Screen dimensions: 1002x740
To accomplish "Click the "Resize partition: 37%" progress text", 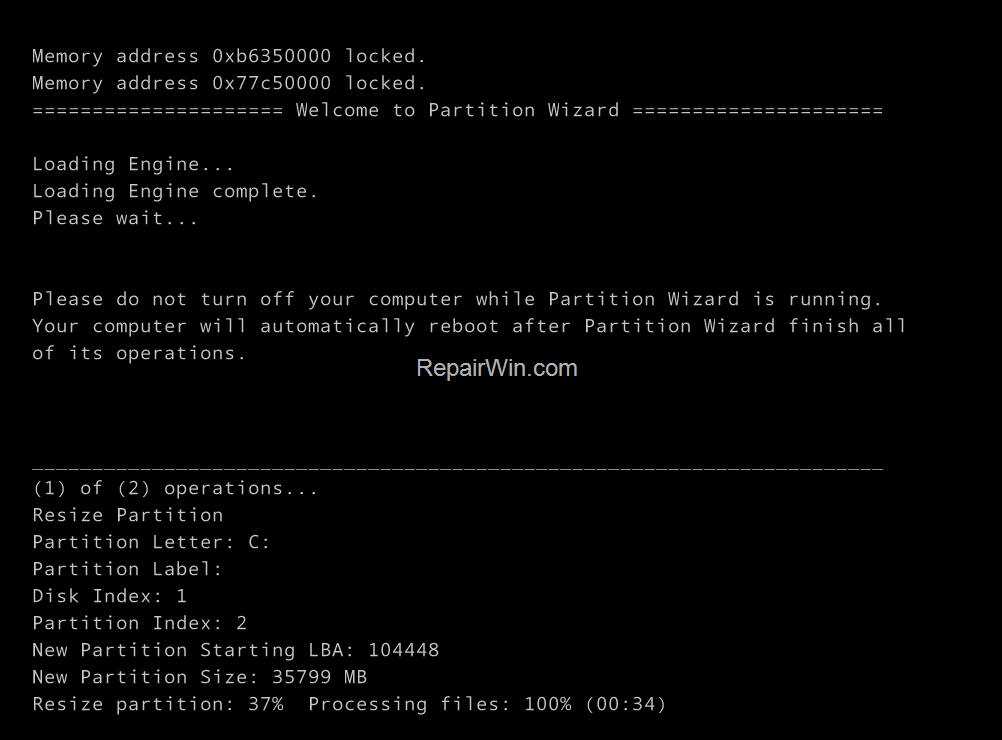I will pos(157,704).
